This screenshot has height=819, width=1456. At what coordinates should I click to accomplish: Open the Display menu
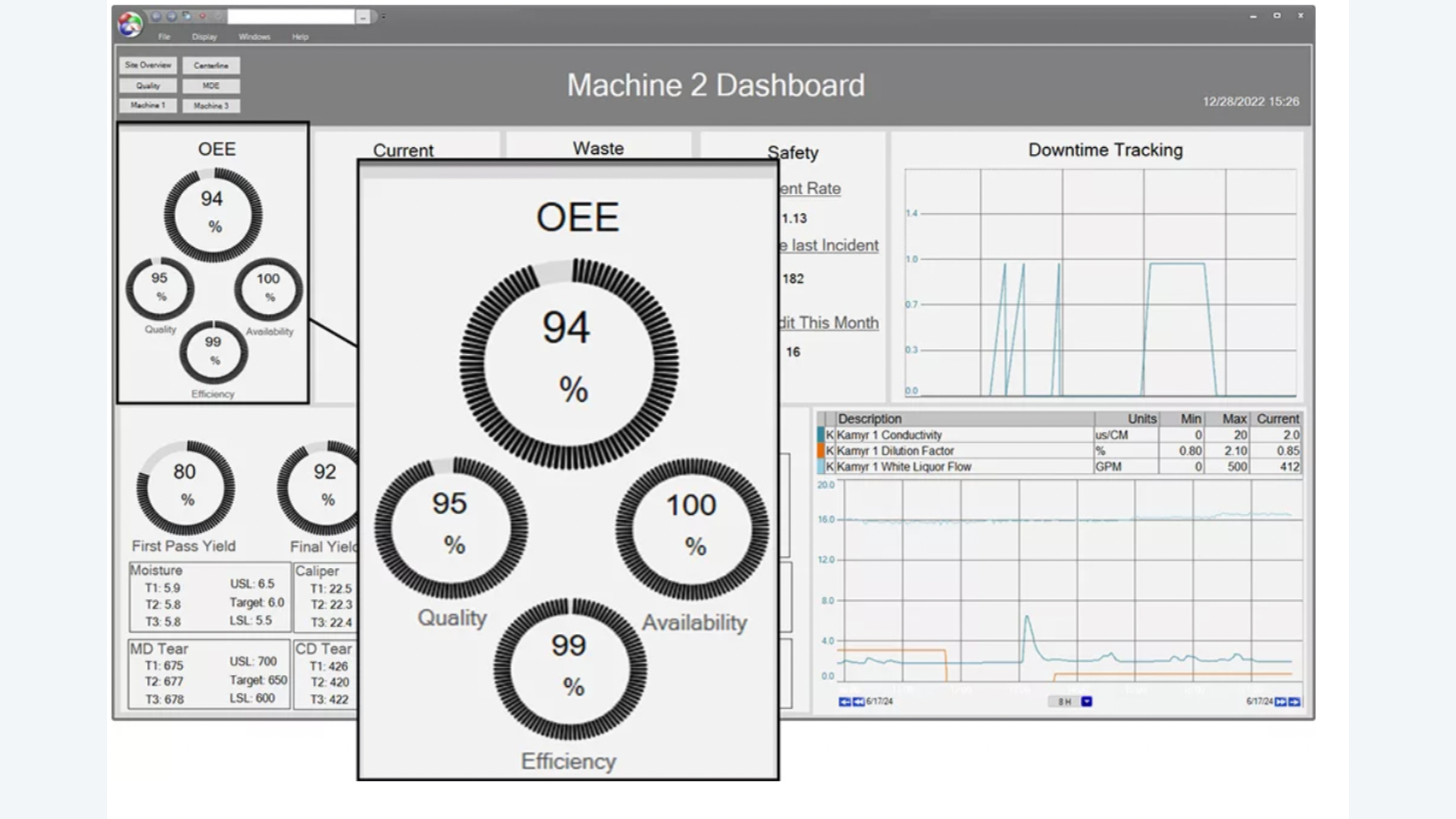point(204,37)
